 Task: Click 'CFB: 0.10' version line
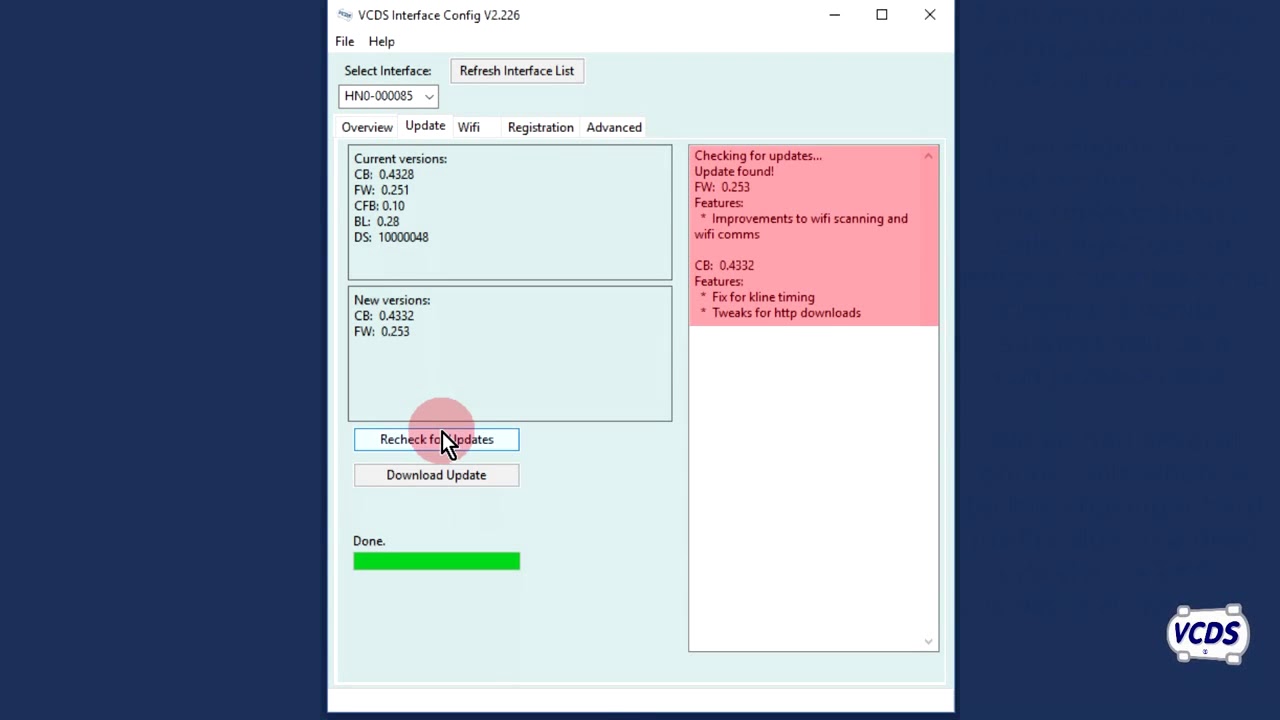pyautogui.click(x=379, y=206)
